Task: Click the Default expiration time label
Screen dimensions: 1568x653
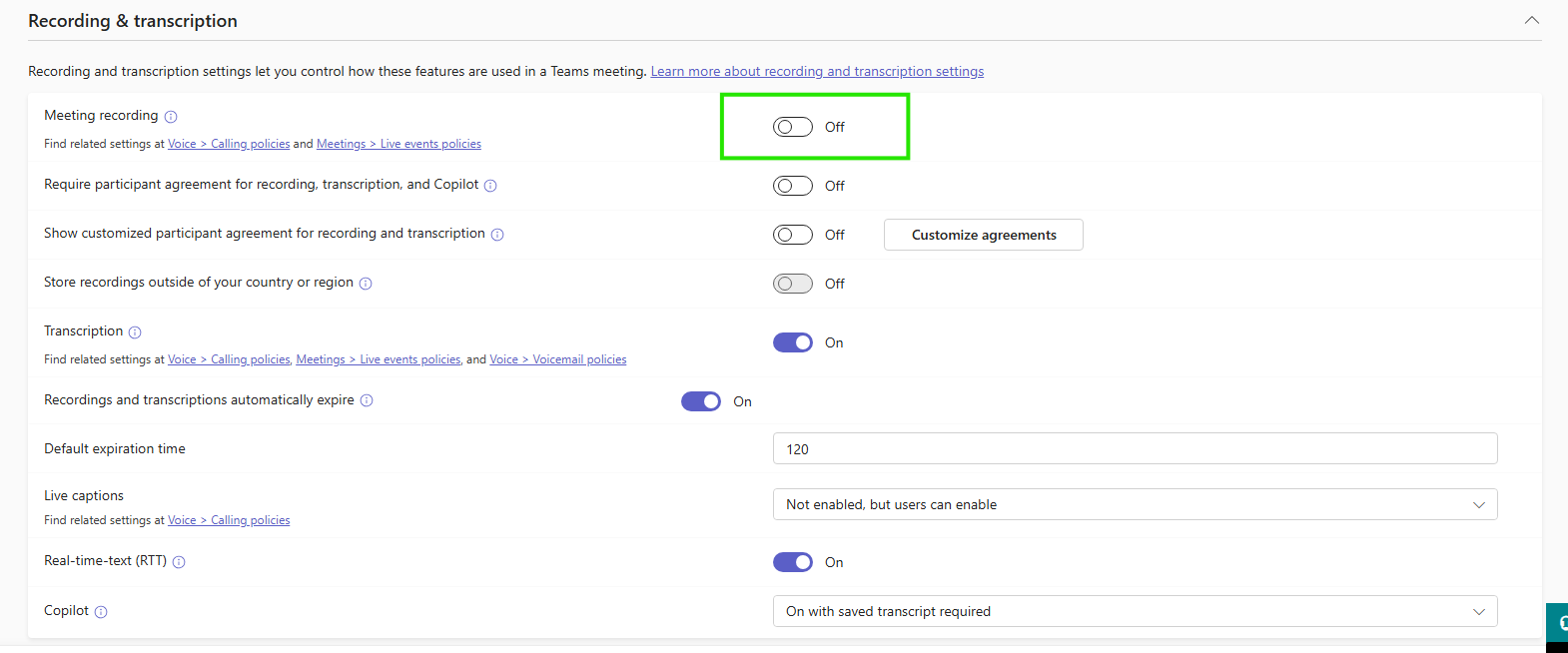Action: (115, 448)
